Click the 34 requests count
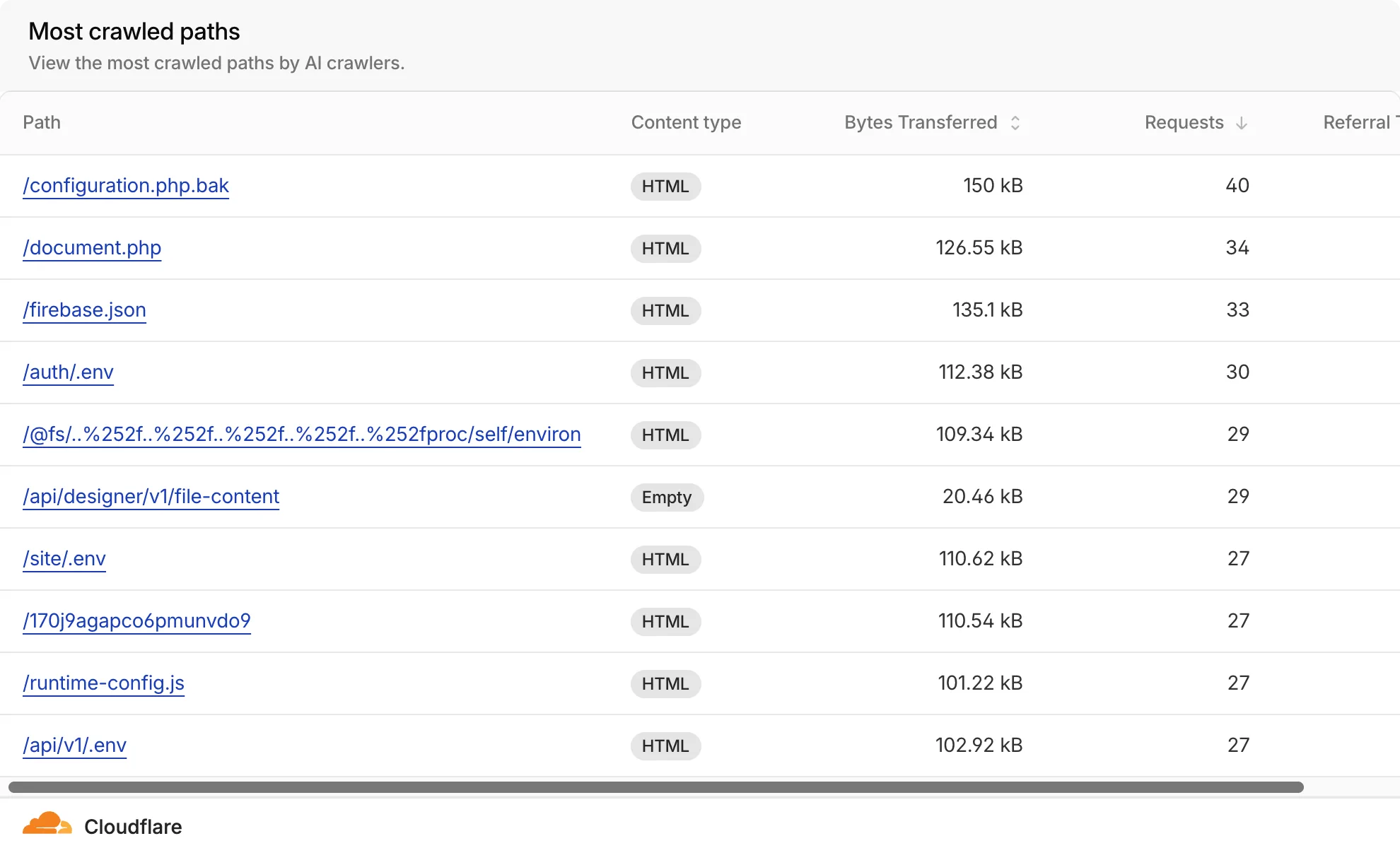This screenshot has width=1400, height=848. click(1237, 248)
